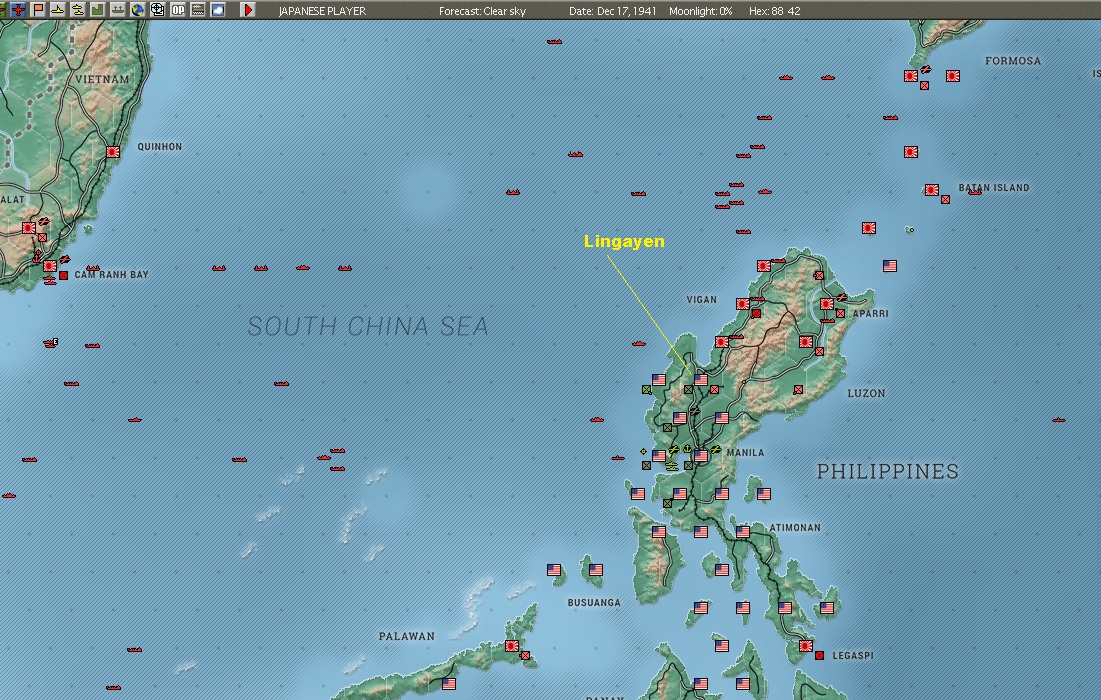Click the JAPANESE PLAYER label
The height and width of the screenshot is (700, 1101).
[x=322, y=11]
